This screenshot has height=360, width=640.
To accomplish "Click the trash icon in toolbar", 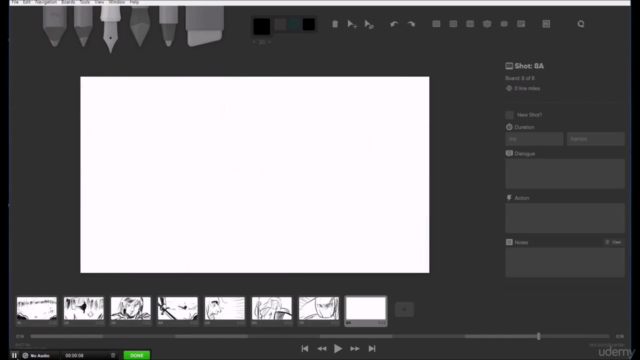I will (x=335, y=24).
